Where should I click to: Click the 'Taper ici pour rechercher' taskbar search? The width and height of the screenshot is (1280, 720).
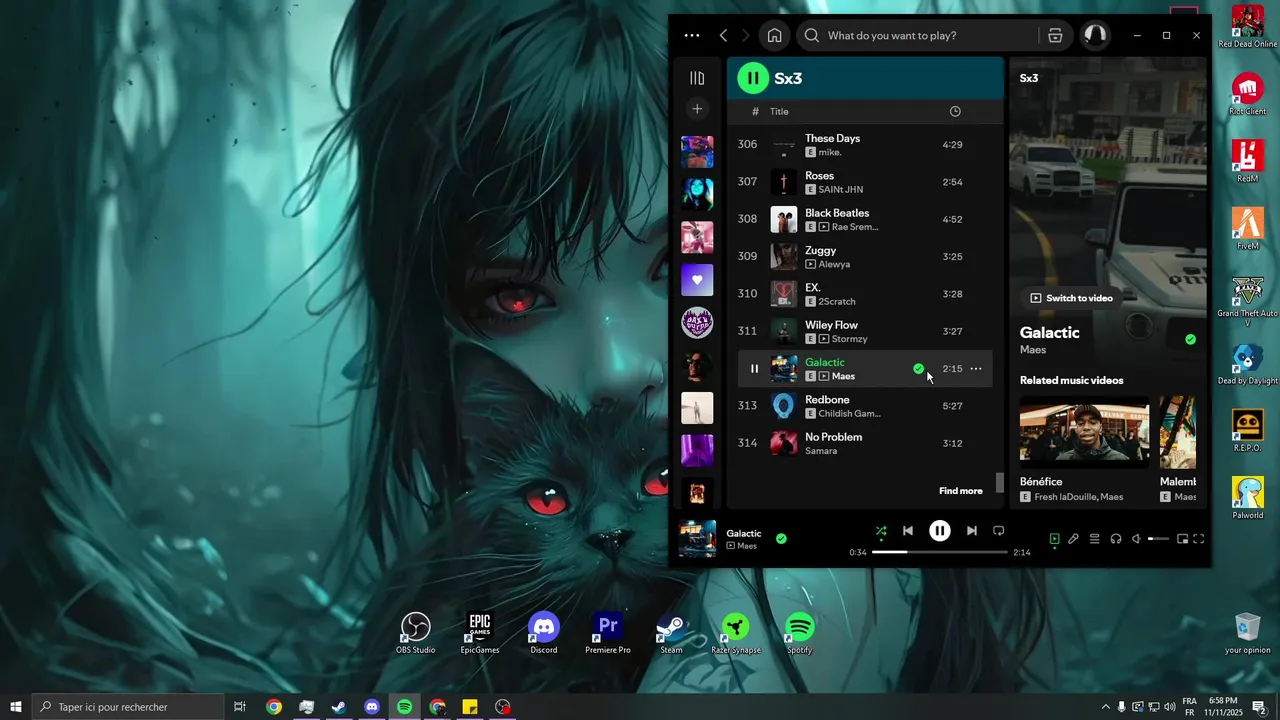[128, 707]
